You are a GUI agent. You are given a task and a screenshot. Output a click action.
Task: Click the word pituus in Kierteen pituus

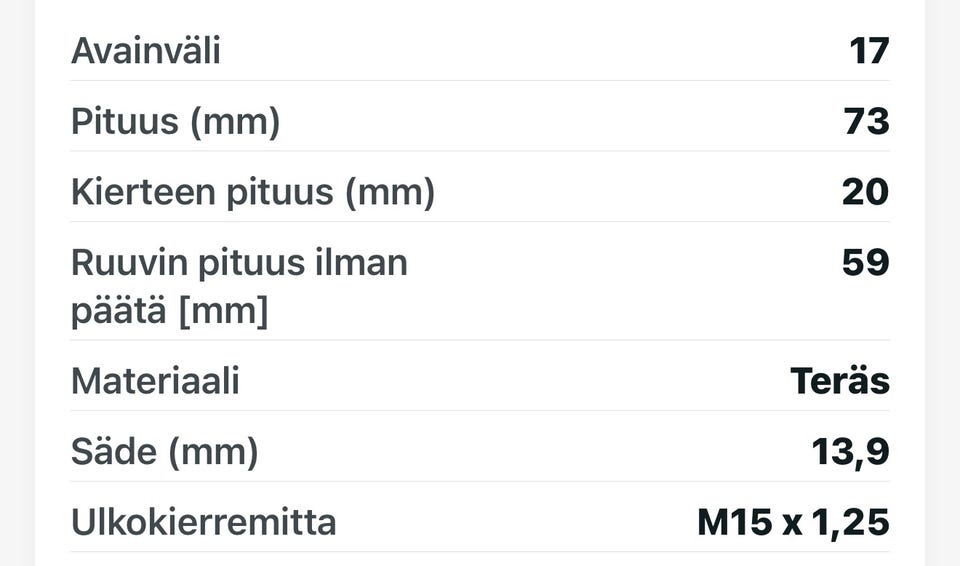[280, 192]
